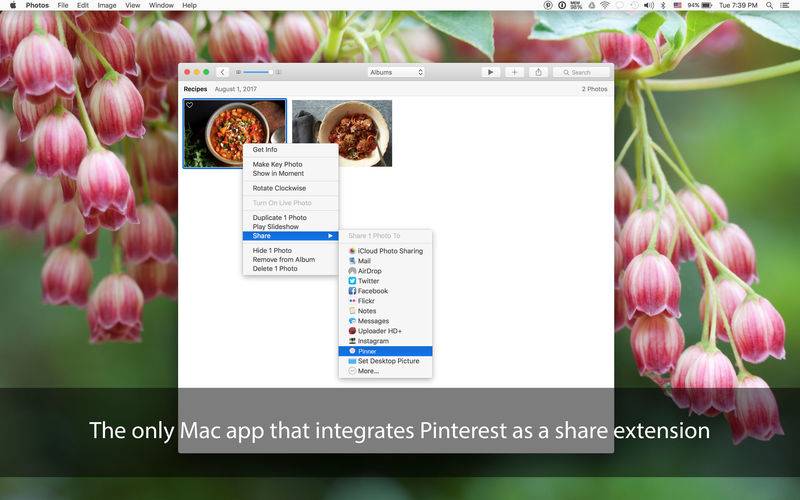Select the meatball pasta bowl thumbnail
The width and height of the screenshot is (800, 500).
(x=342, y=133)
